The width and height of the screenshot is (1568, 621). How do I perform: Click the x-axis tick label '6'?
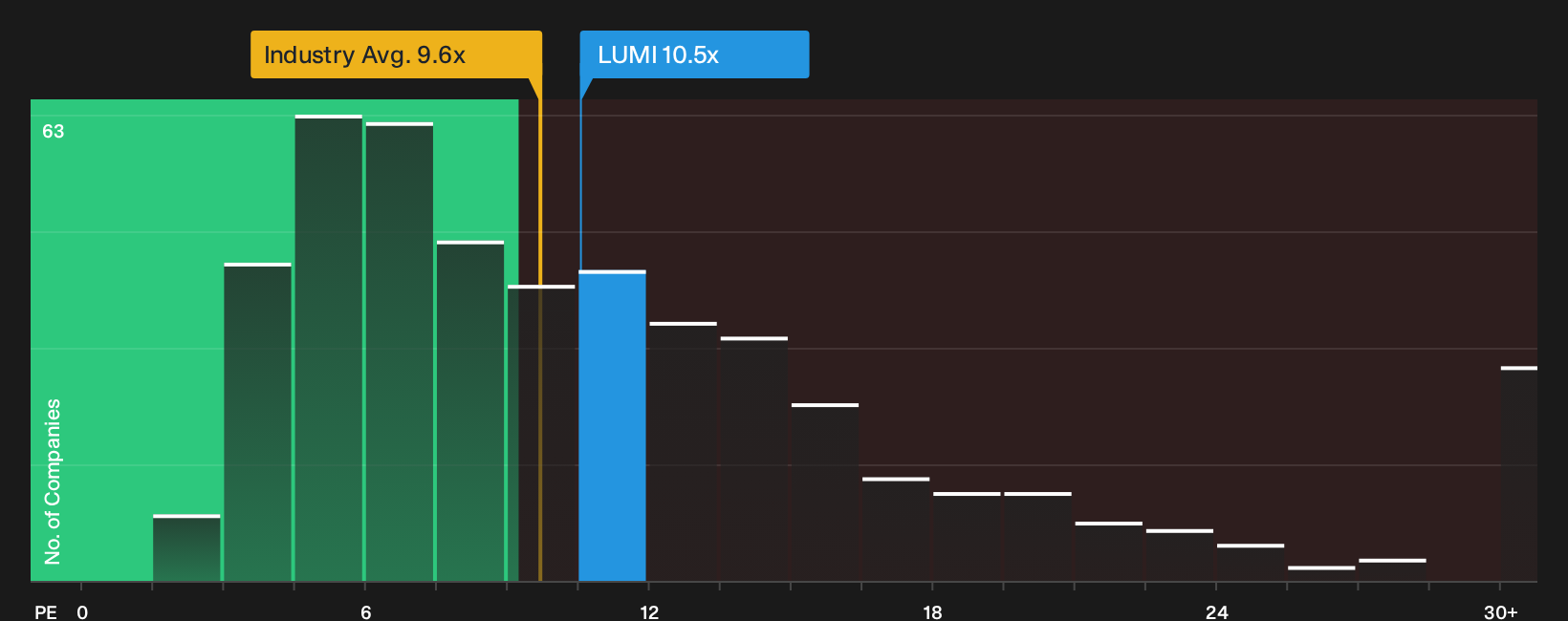365,612
